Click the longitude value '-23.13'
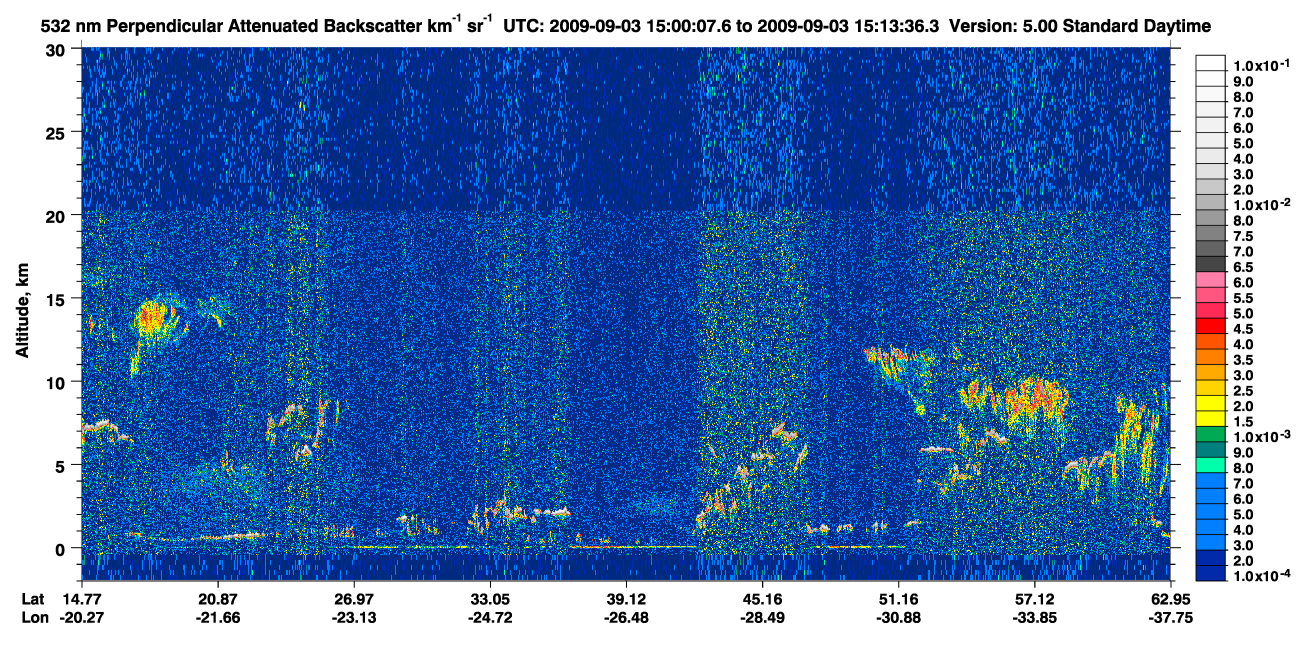This screenshot has height=667, width=1300. click(x=353, y=617)
